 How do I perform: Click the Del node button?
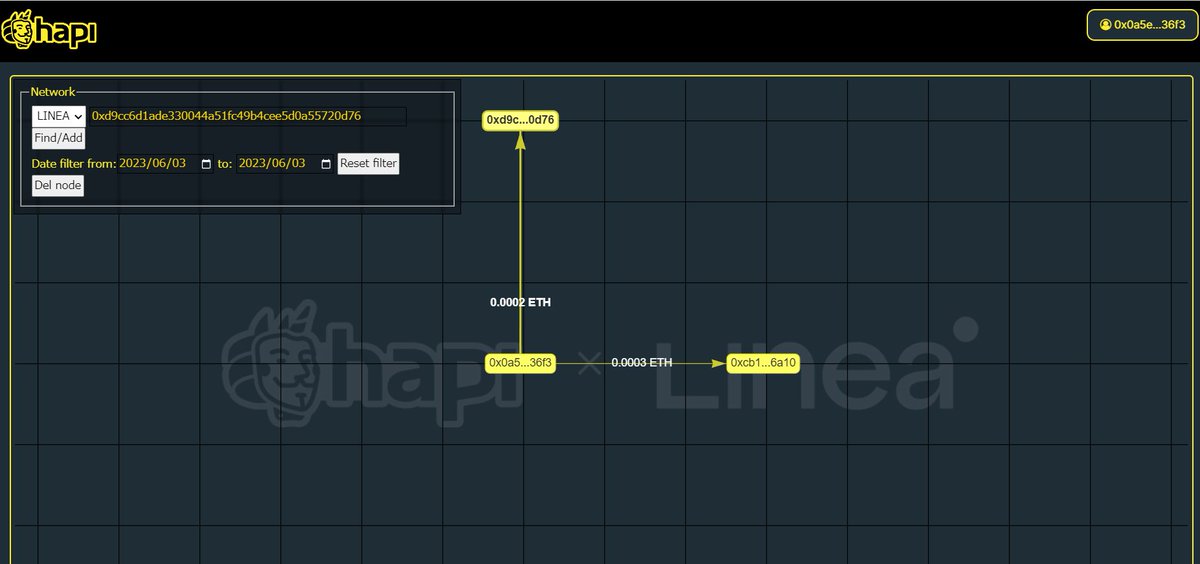coord(58,186)
